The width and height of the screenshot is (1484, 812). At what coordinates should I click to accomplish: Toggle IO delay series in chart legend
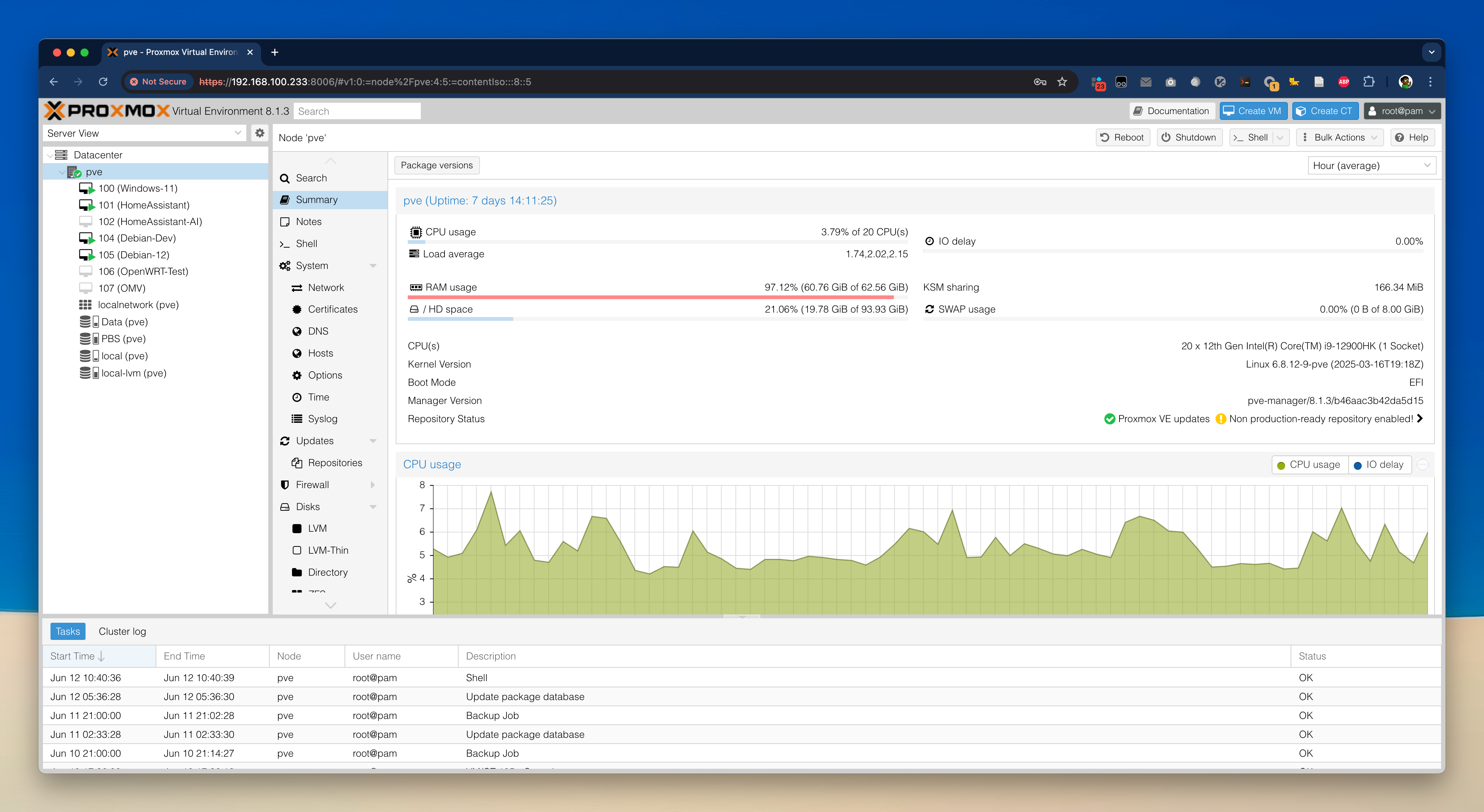pyautogui.click(x=1379, y=465)
